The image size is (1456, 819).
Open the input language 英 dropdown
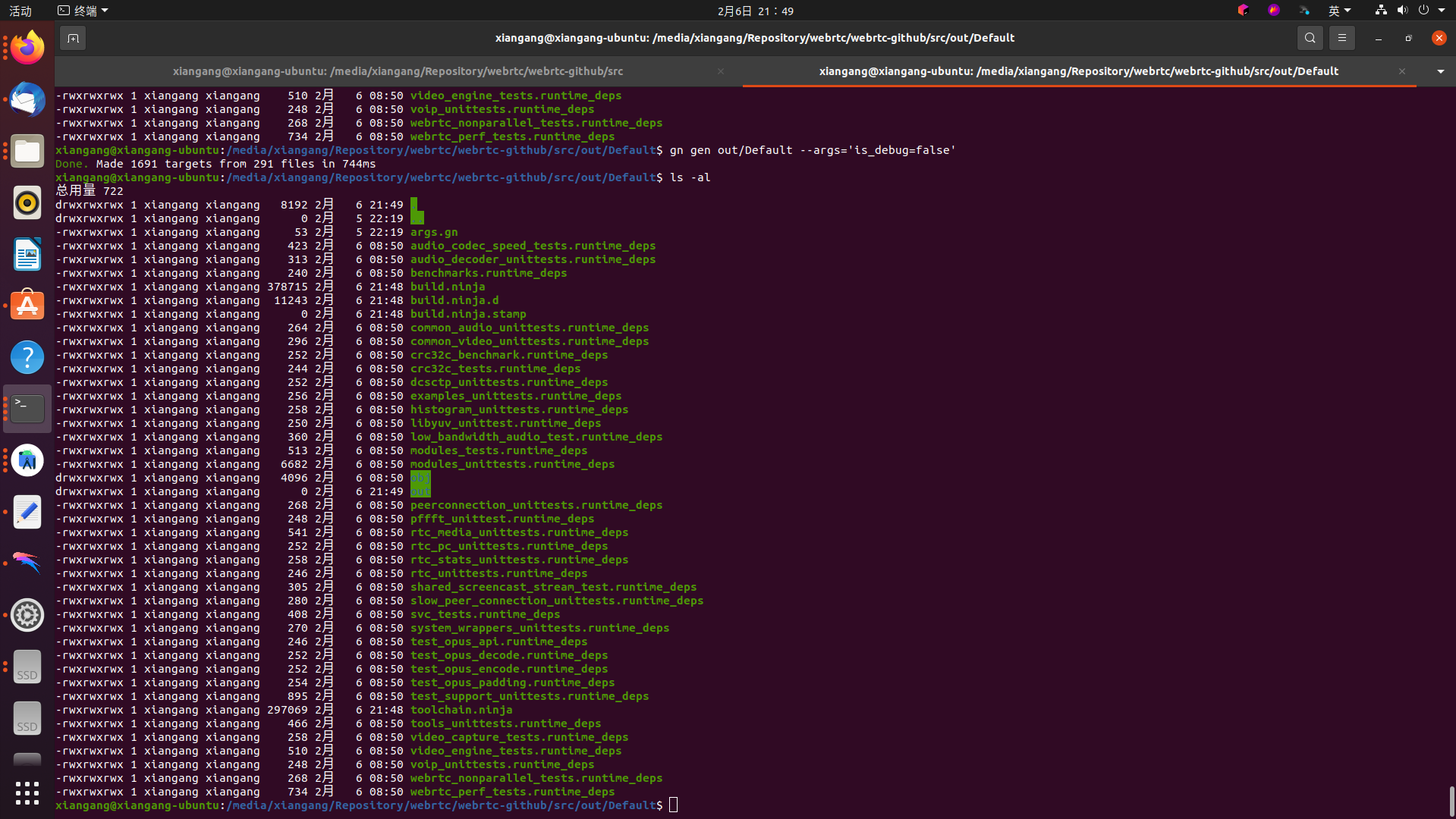[1339, 11]
